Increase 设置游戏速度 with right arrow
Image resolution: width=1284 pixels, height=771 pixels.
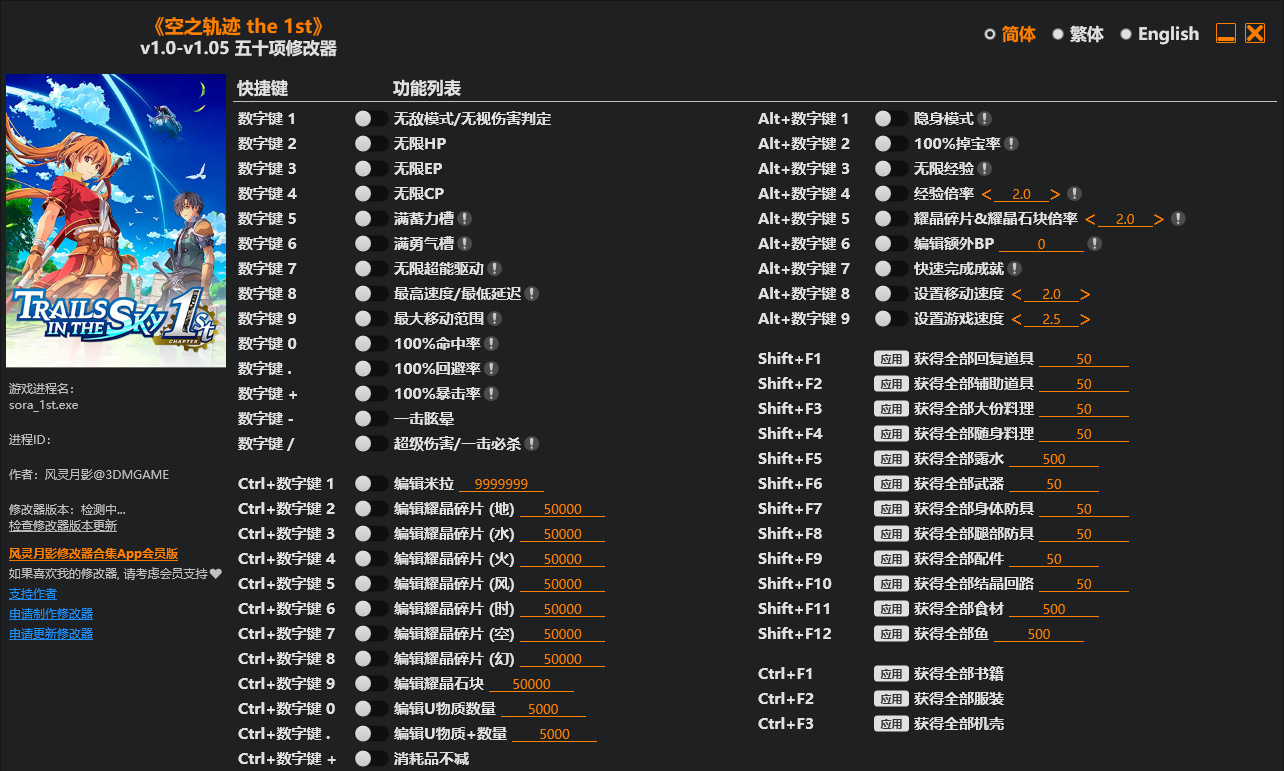coord(1085,319)
